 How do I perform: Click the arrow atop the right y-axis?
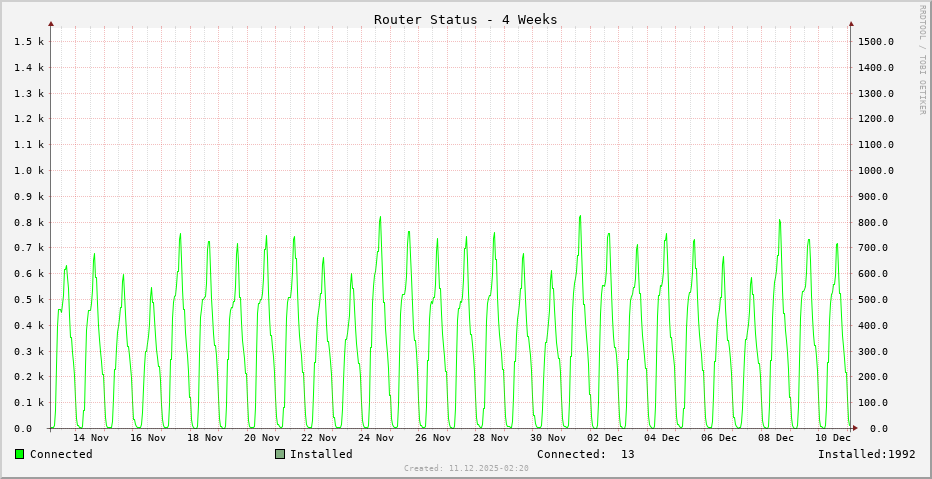(851, 23)
